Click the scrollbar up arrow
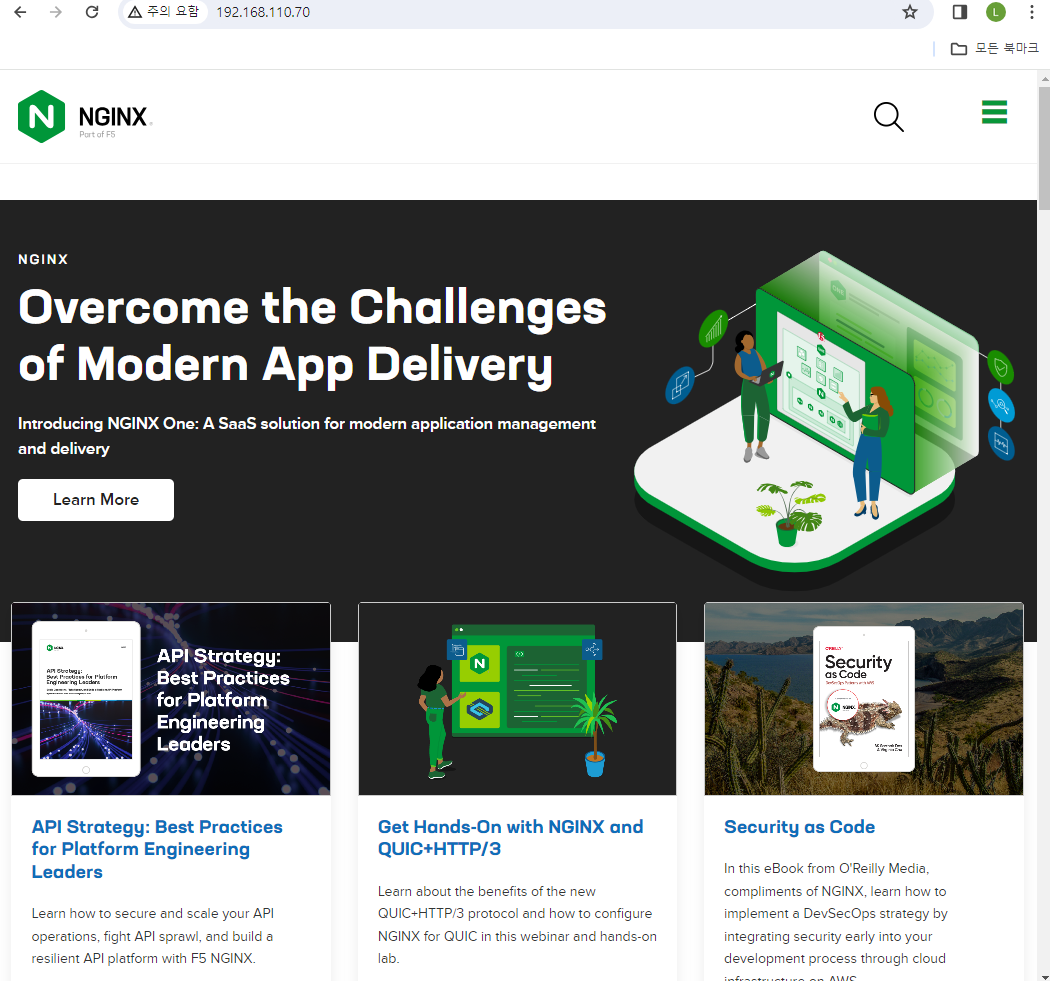Image resolution: width=1050 pixels, height=981 pixels. [x=1043, y=78]
